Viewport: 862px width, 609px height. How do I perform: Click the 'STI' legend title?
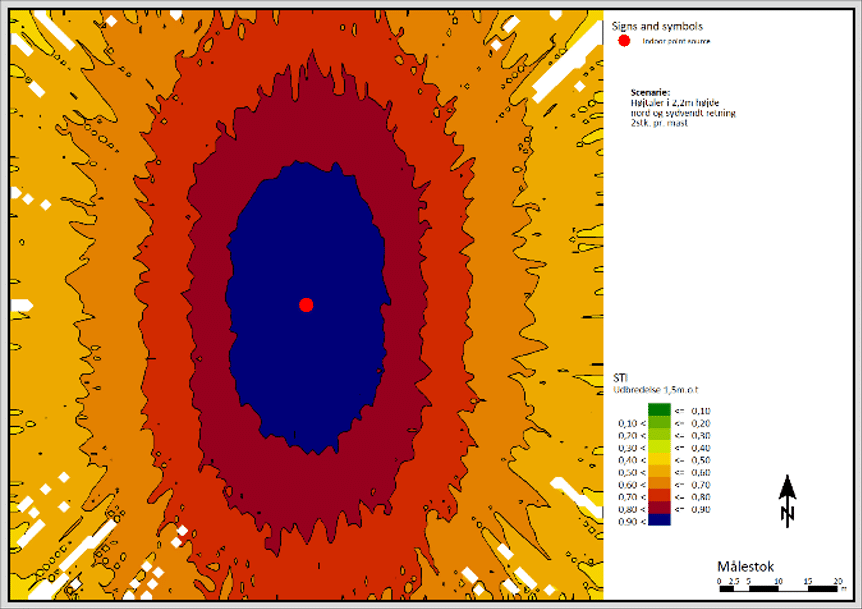tap(619, 378)
